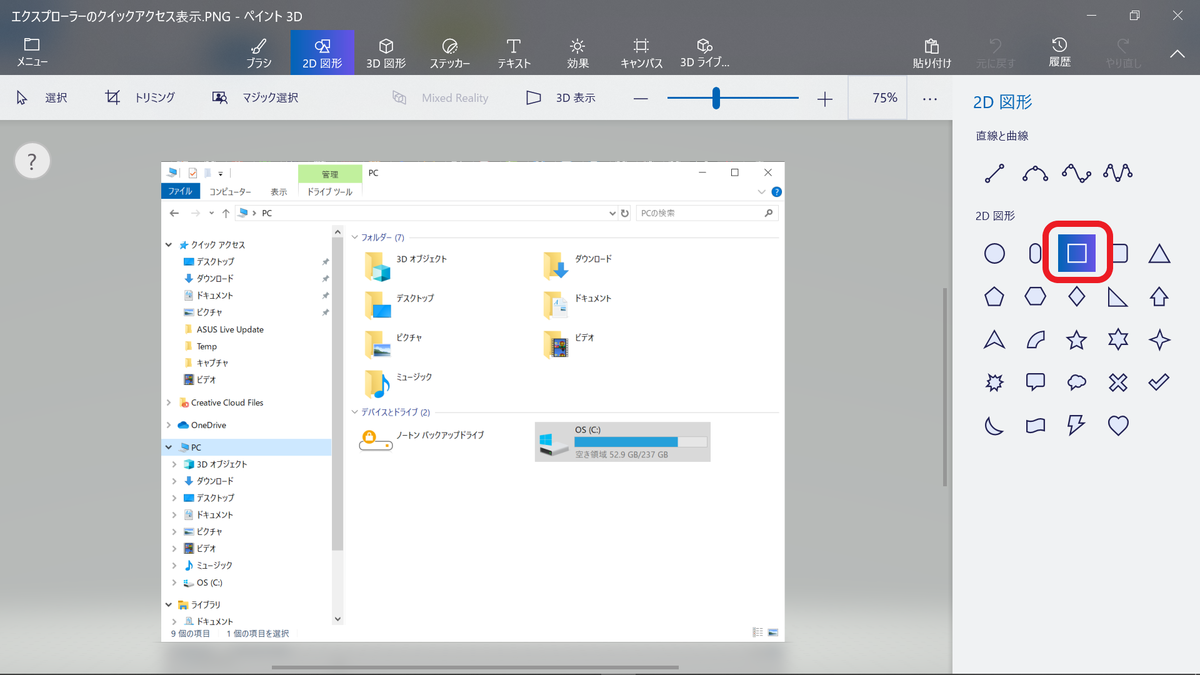Click the 貼り付け paste button

coord(932,52)
